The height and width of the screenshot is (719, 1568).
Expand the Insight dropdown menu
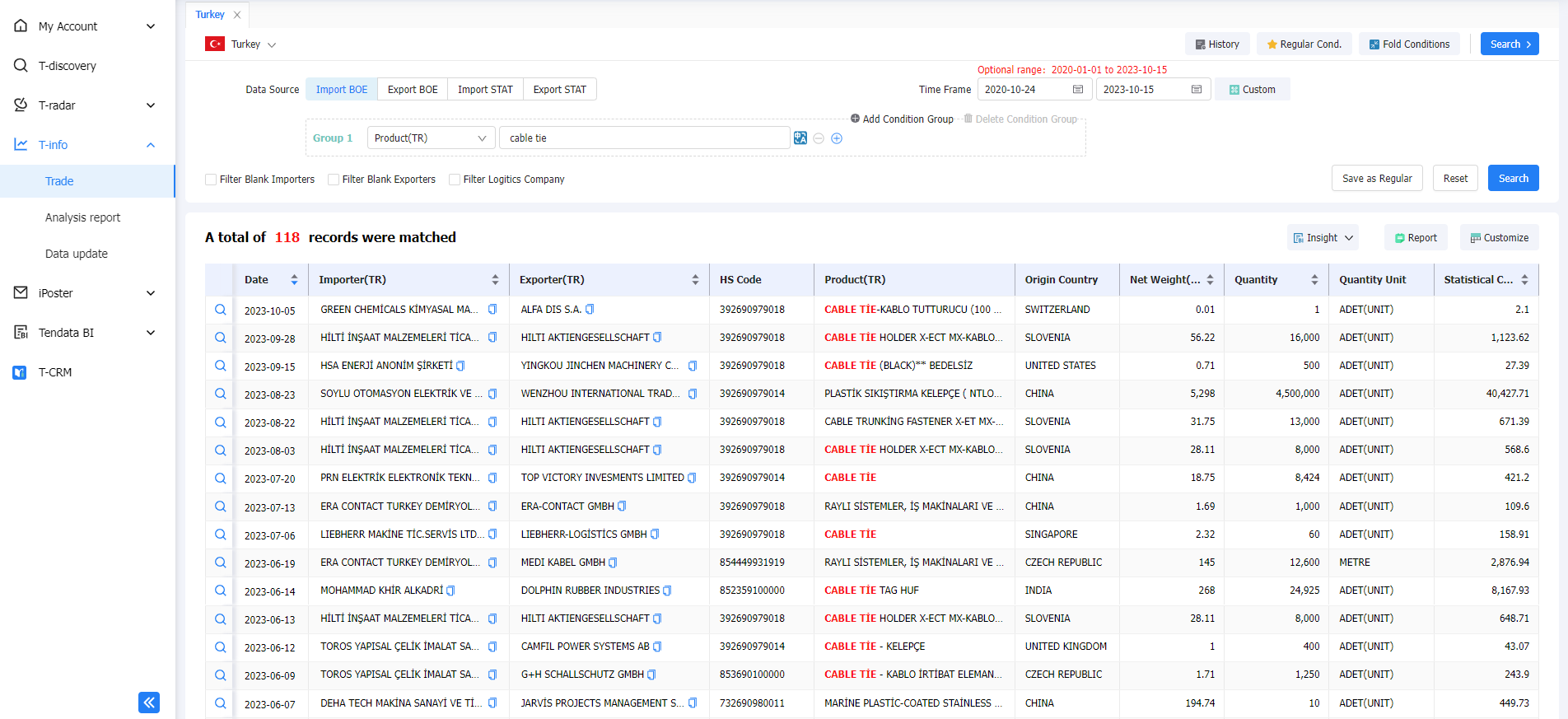(1323, 238)
